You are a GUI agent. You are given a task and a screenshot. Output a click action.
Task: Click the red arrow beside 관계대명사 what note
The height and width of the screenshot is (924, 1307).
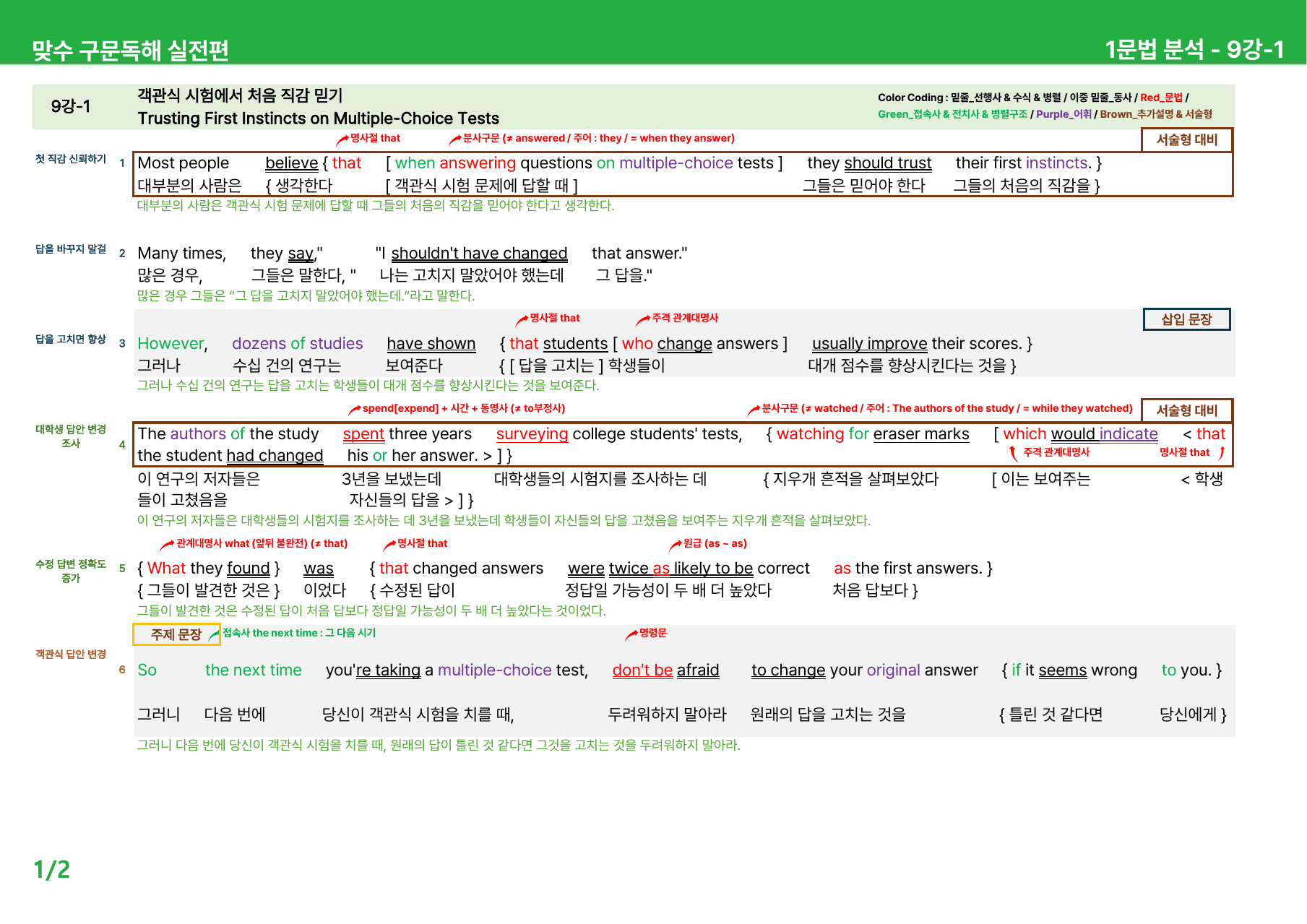tap(168, 544)
